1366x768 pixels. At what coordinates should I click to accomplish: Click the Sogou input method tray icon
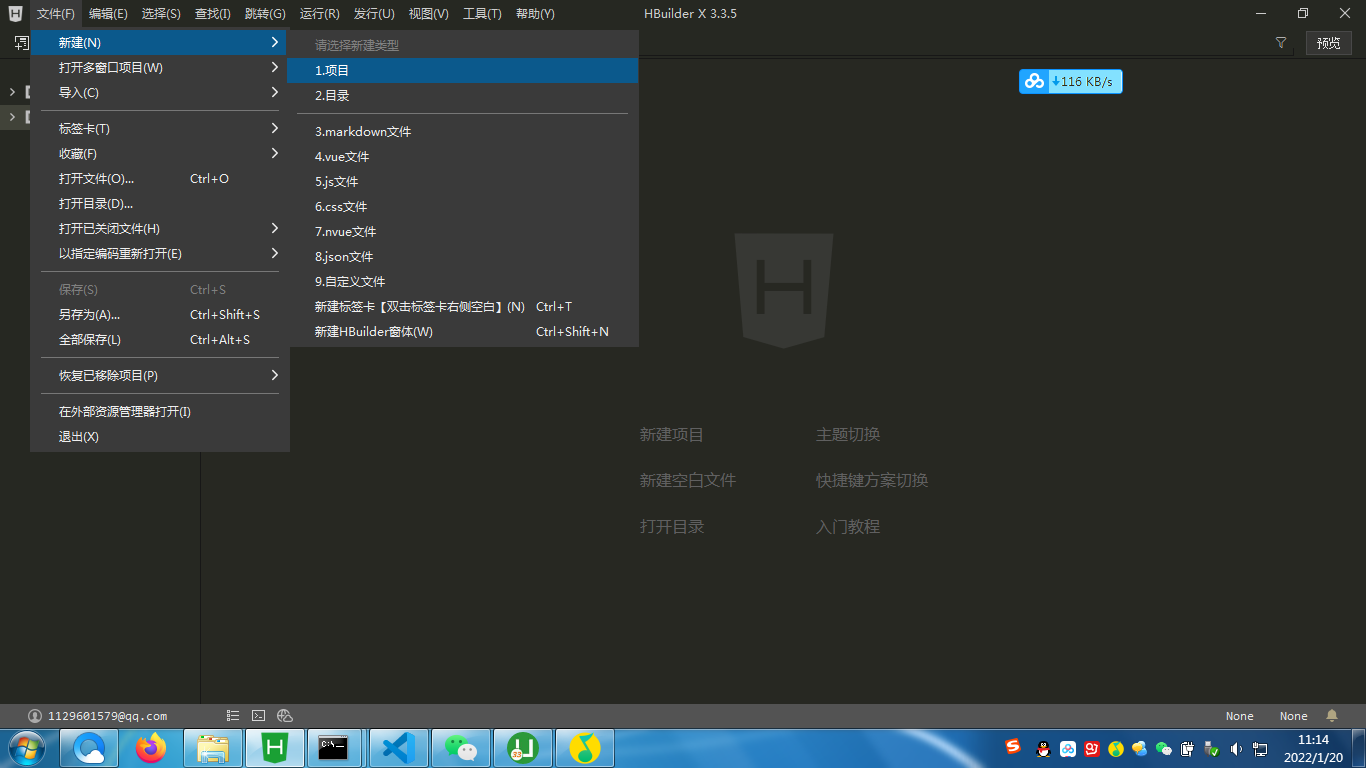coord(1014,747)
